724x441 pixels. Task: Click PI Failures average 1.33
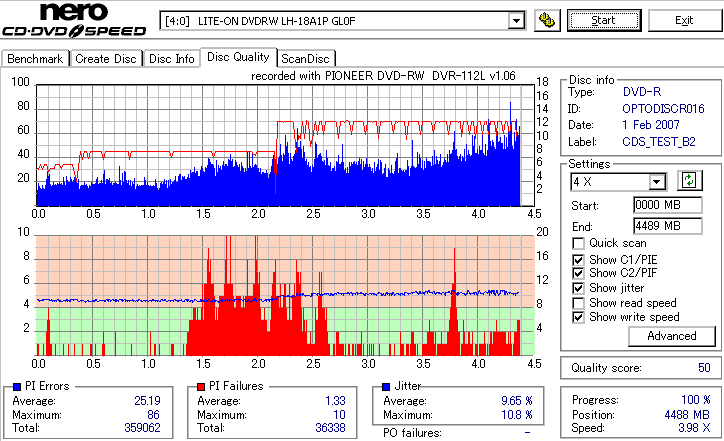(x=335, y=401)
